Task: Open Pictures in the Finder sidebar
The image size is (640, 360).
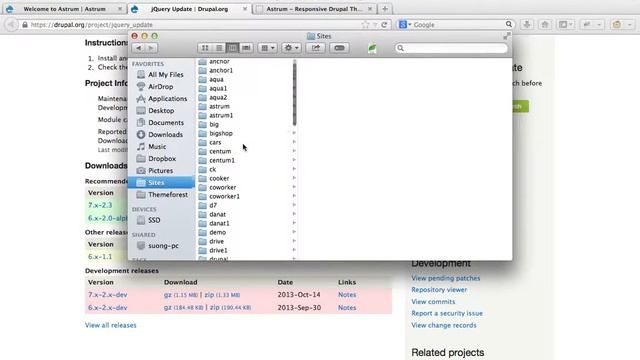Action: (x=161, y=171)
